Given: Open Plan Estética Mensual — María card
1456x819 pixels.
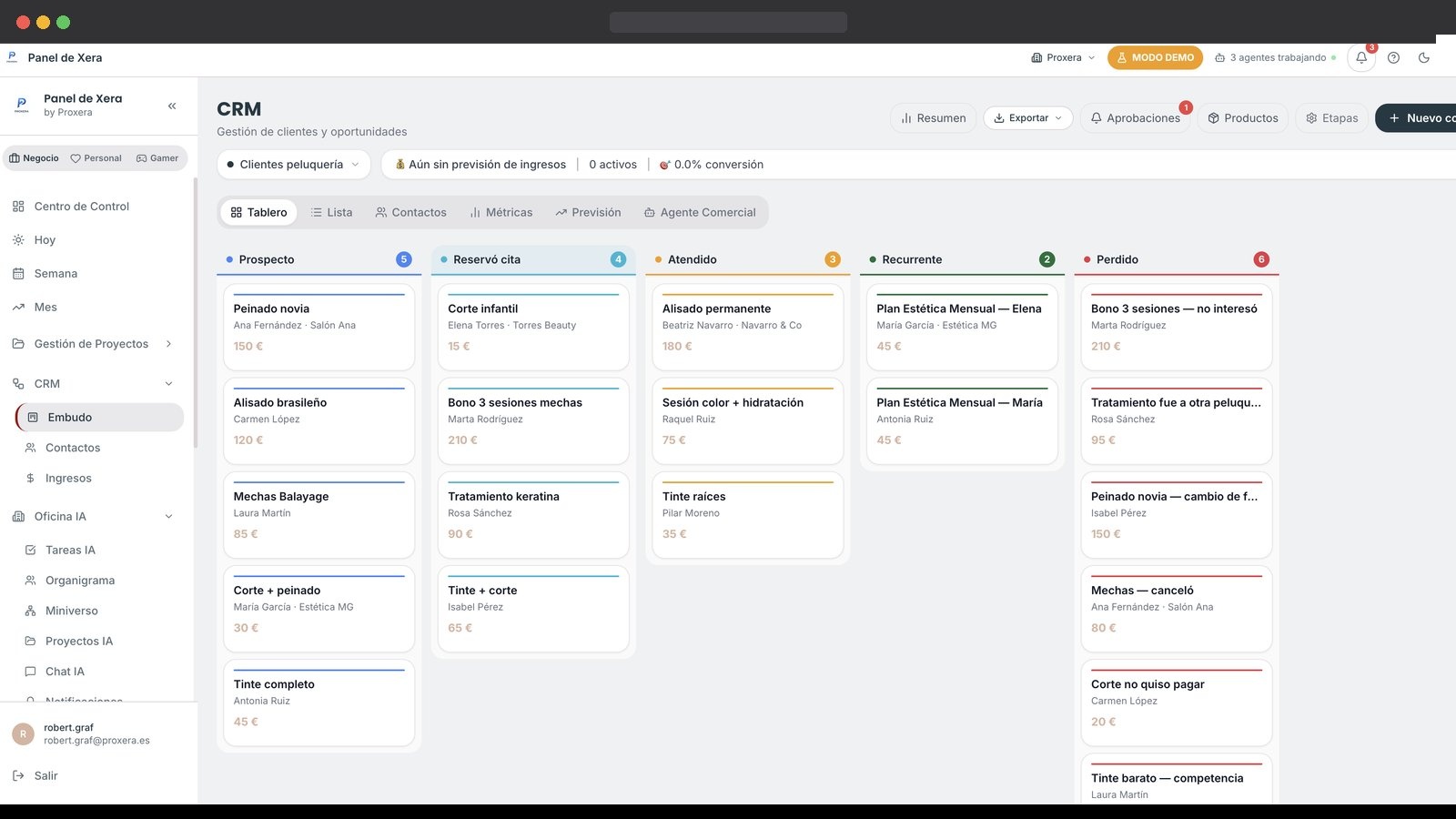Looking at the screenshot, I should tap(962, 421).
